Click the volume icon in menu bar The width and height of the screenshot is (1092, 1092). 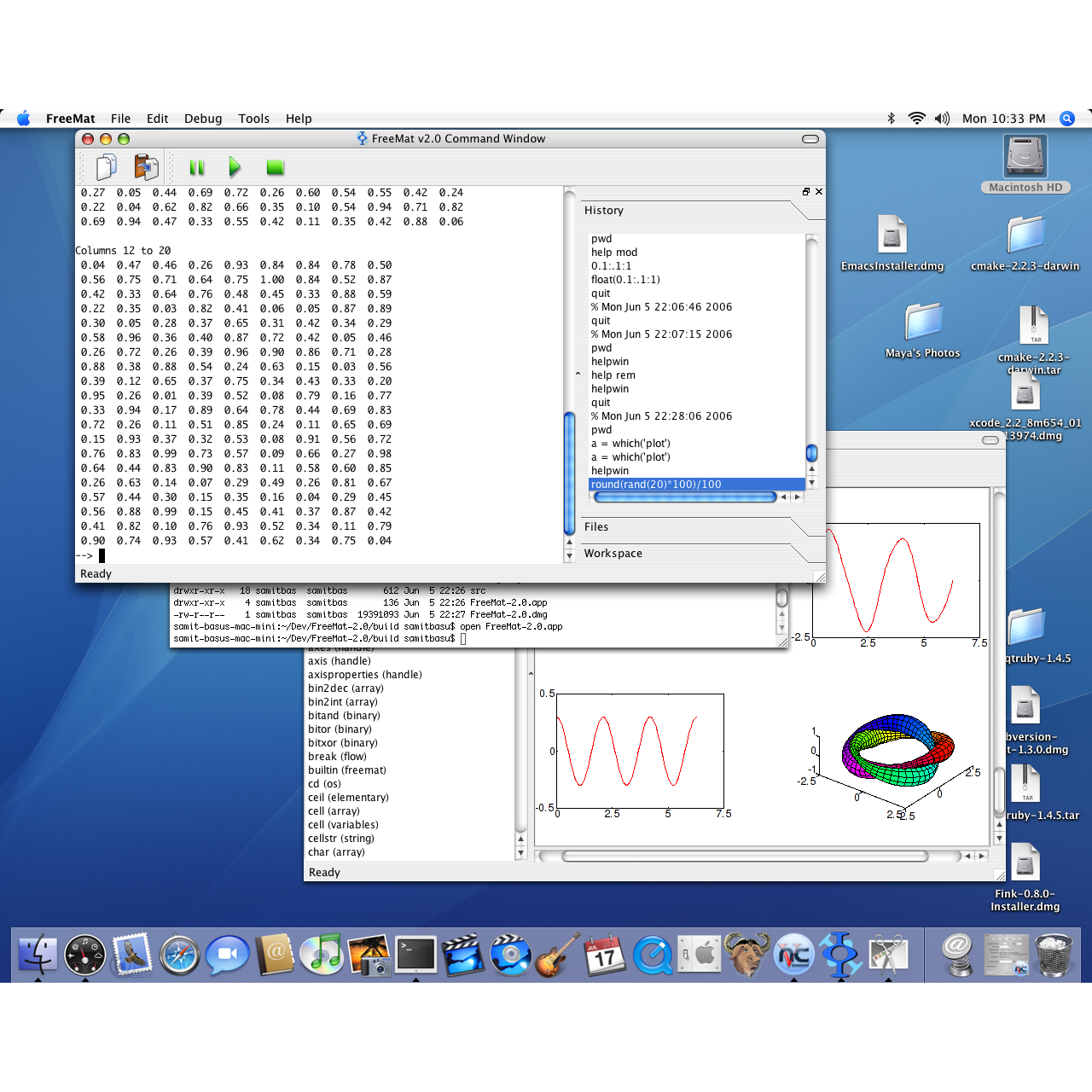point(942,119)
